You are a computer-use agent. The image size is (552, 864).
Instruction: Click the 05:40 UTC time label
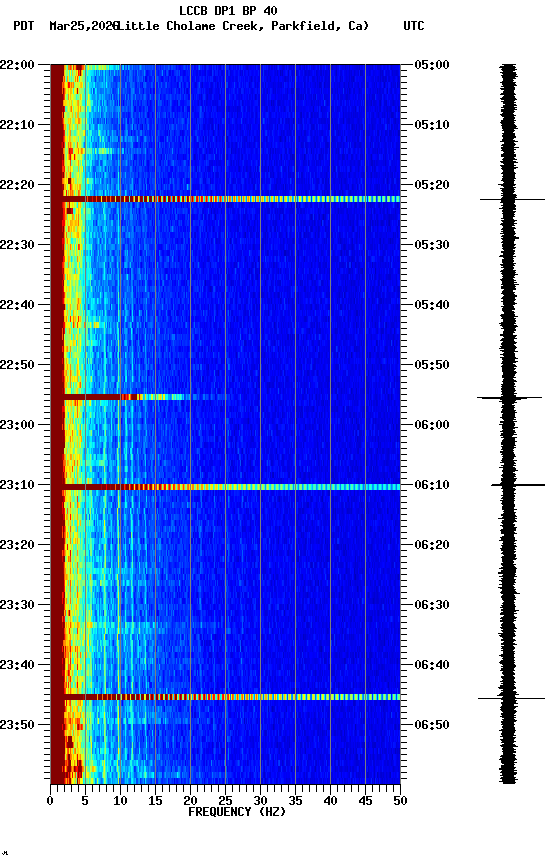tap(432, 305)
